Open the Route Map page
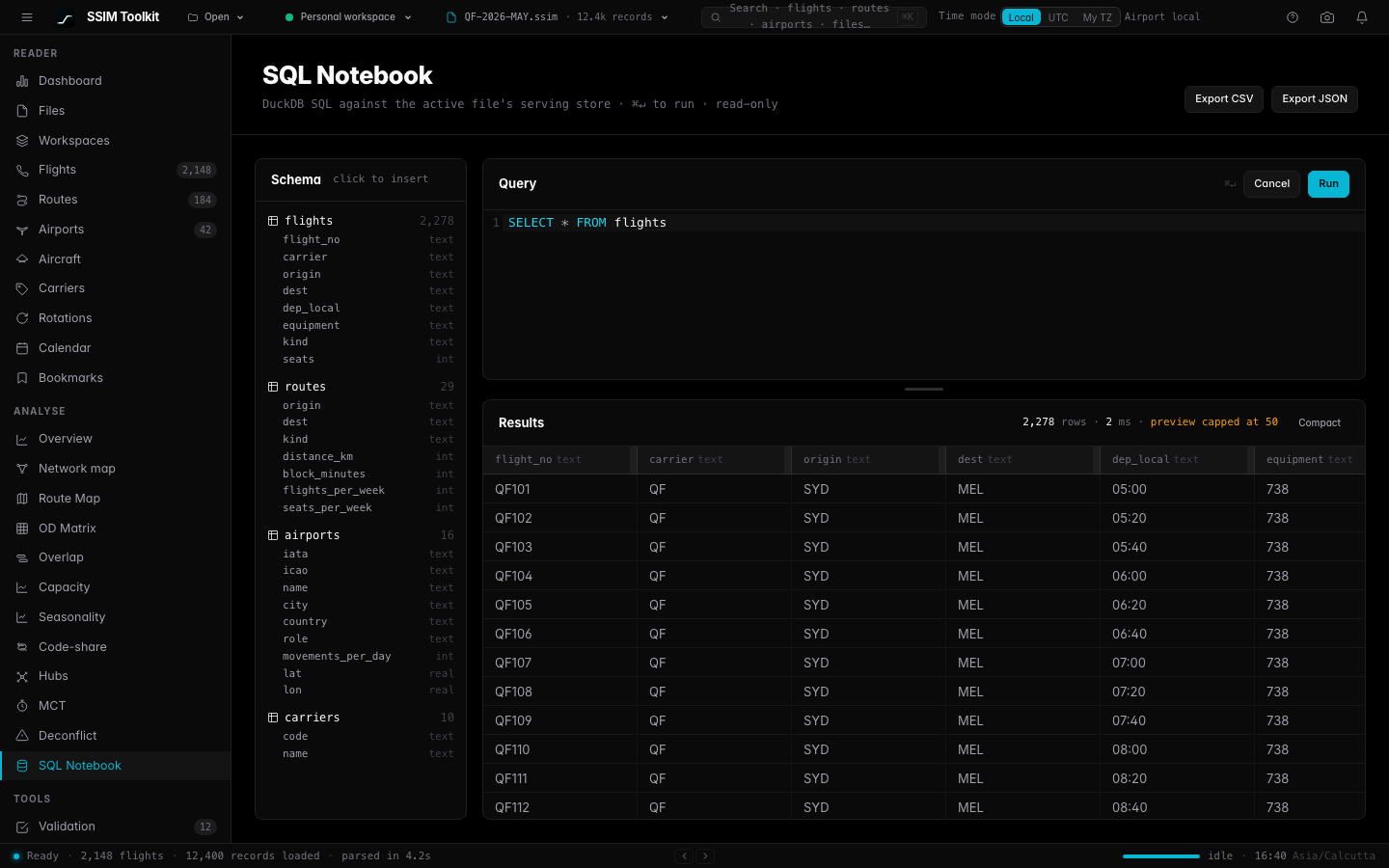 [x=116, y=499]
